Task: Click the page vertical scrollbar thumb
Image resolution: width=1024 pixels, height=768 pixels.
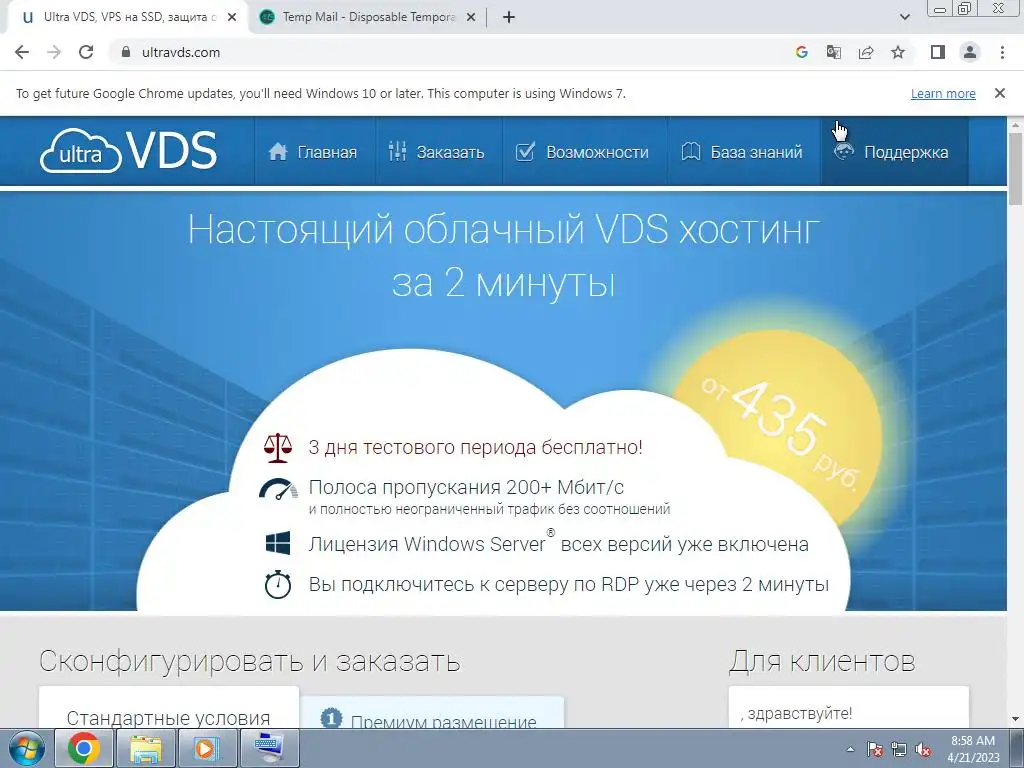Action: click(1016, 168)
